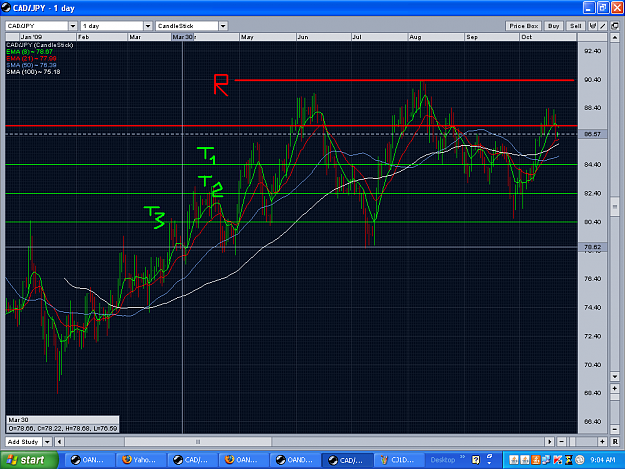Image resolution: width=625 pixels, height=469 pixels.
Task: Select the crosshair pointer tool icon
Action: click(593, 26)
